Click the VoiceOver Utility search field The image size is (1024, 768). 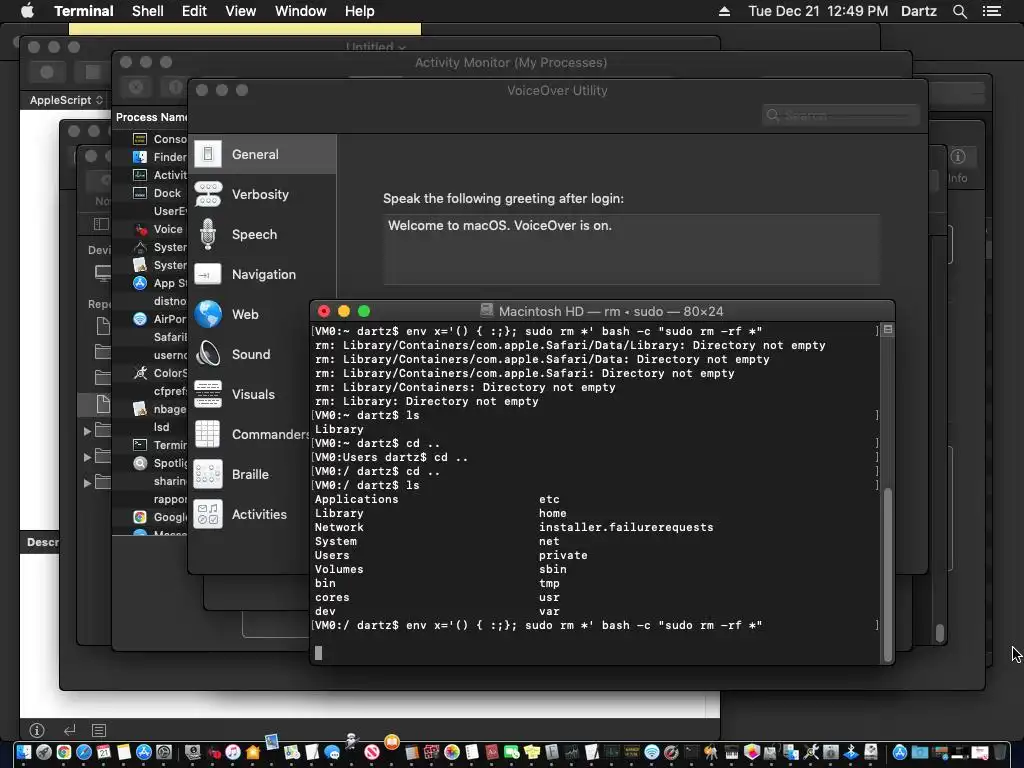(x=840, y=116)
